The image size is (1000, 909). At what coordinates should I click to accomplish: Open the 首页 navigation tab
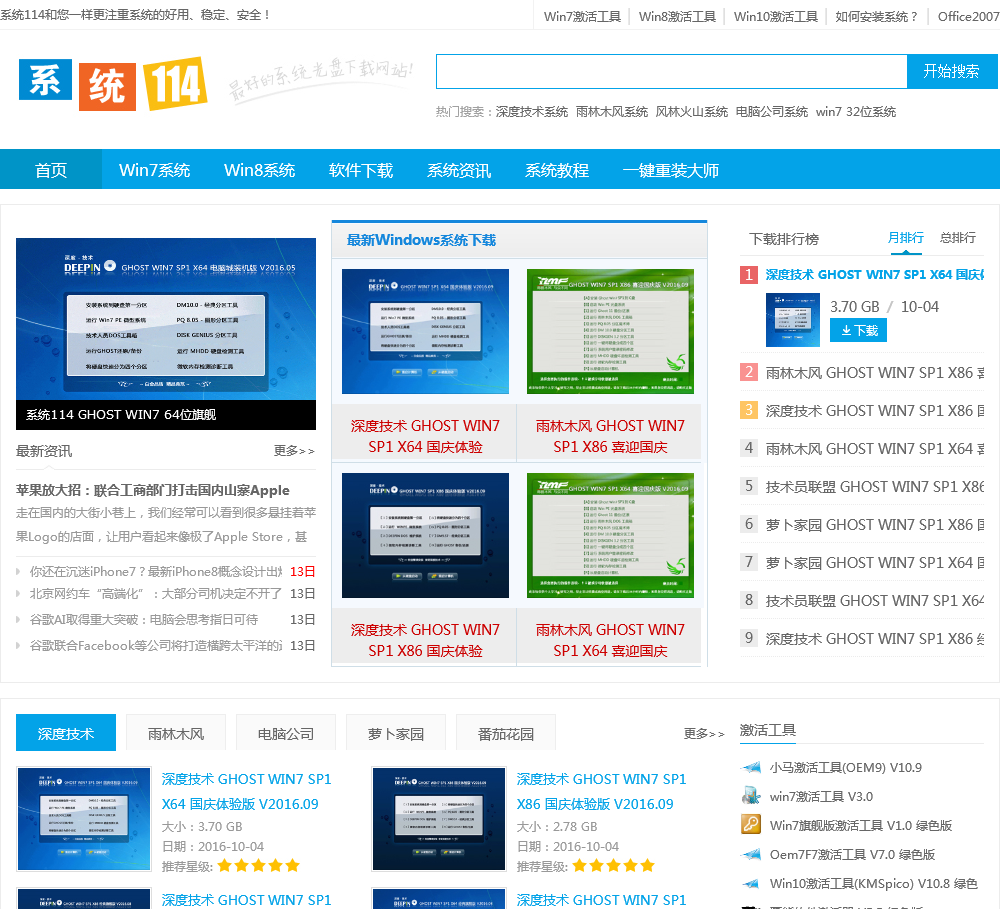pyautogui.click(x=51, y=170)
